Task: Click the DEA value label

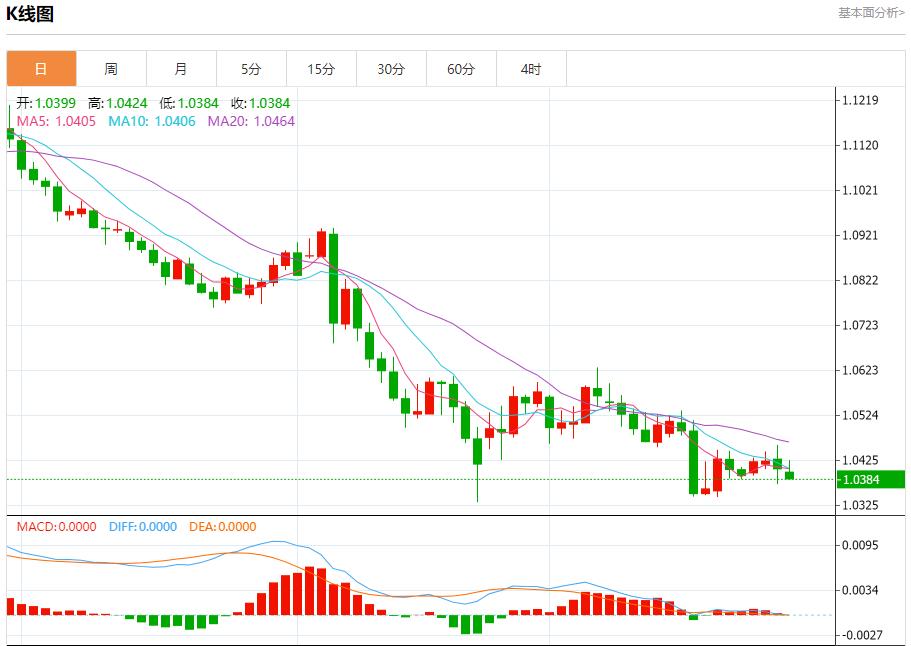Action: pos(221,527)
